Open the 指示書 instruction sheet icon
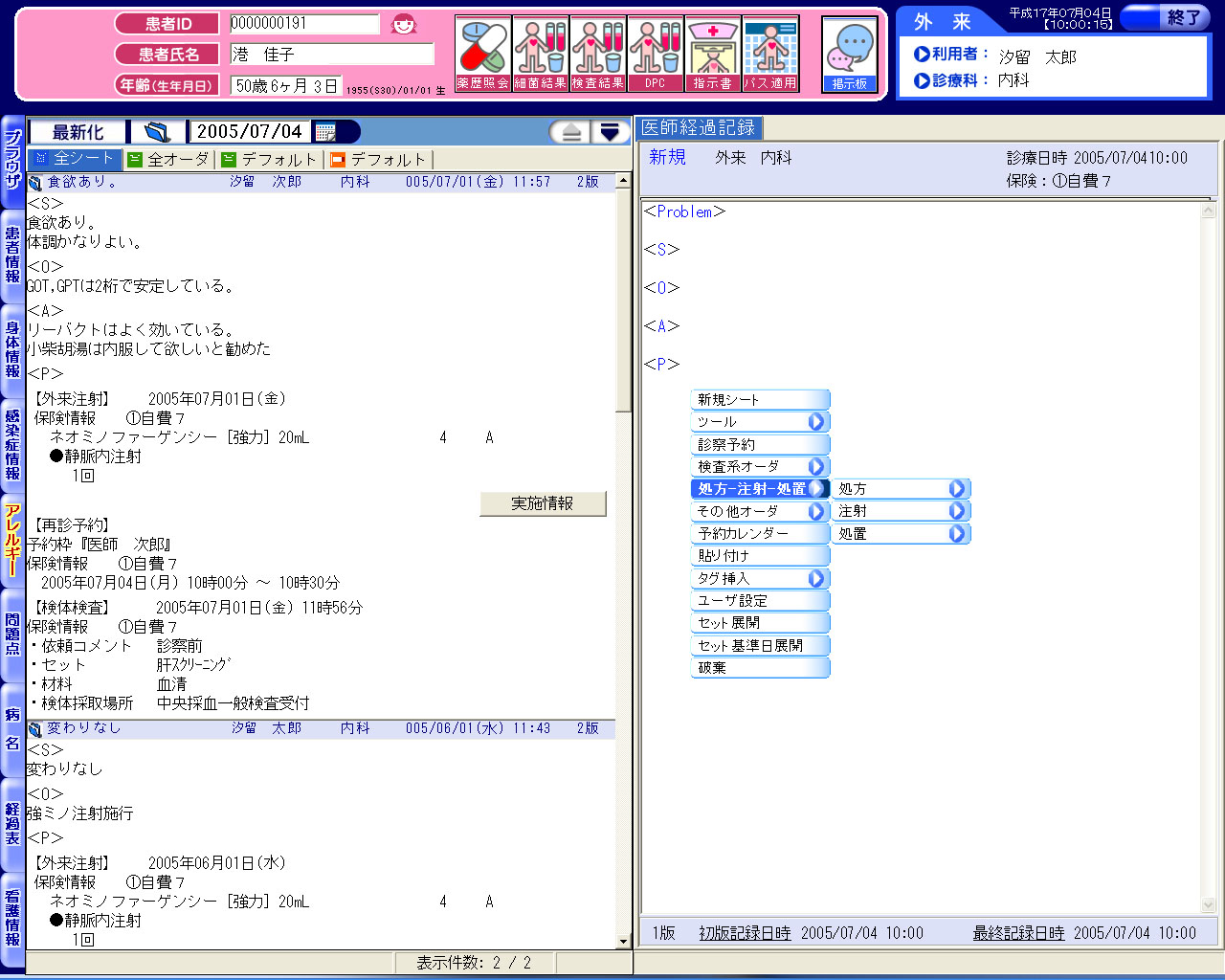The width and height of the screenshot is (1225, 980). [713, 54]
